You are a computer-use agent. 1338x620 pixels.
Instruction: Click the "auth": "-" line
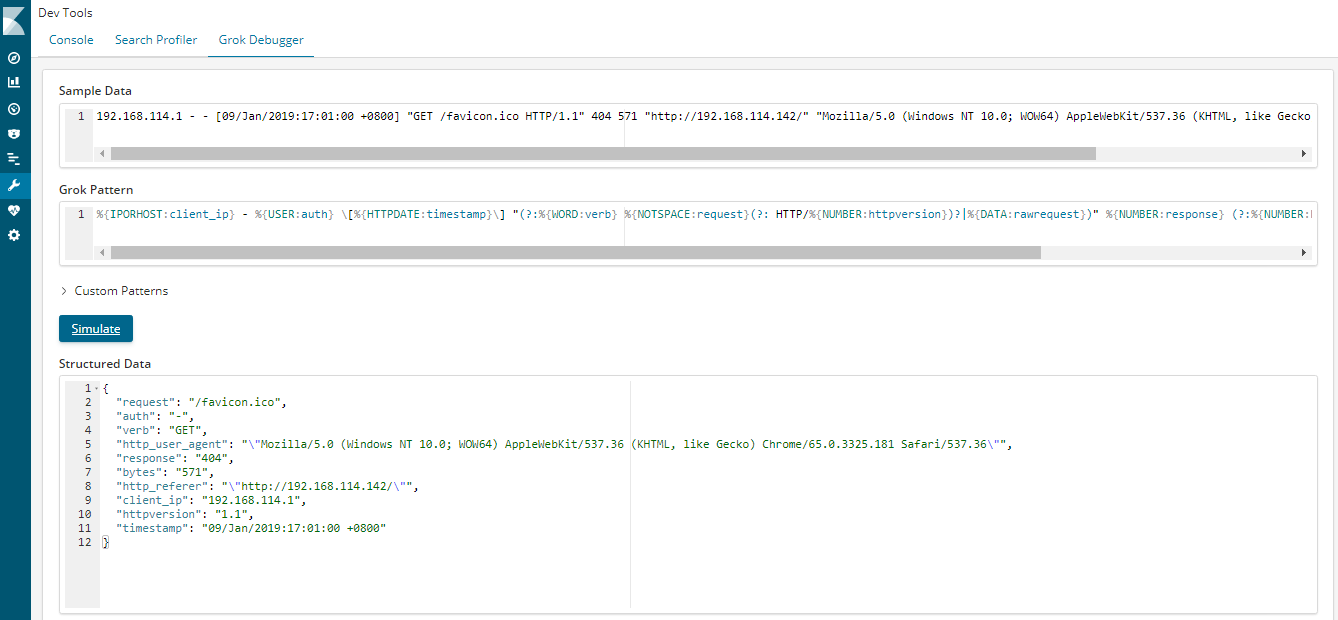tap(155, 416)
